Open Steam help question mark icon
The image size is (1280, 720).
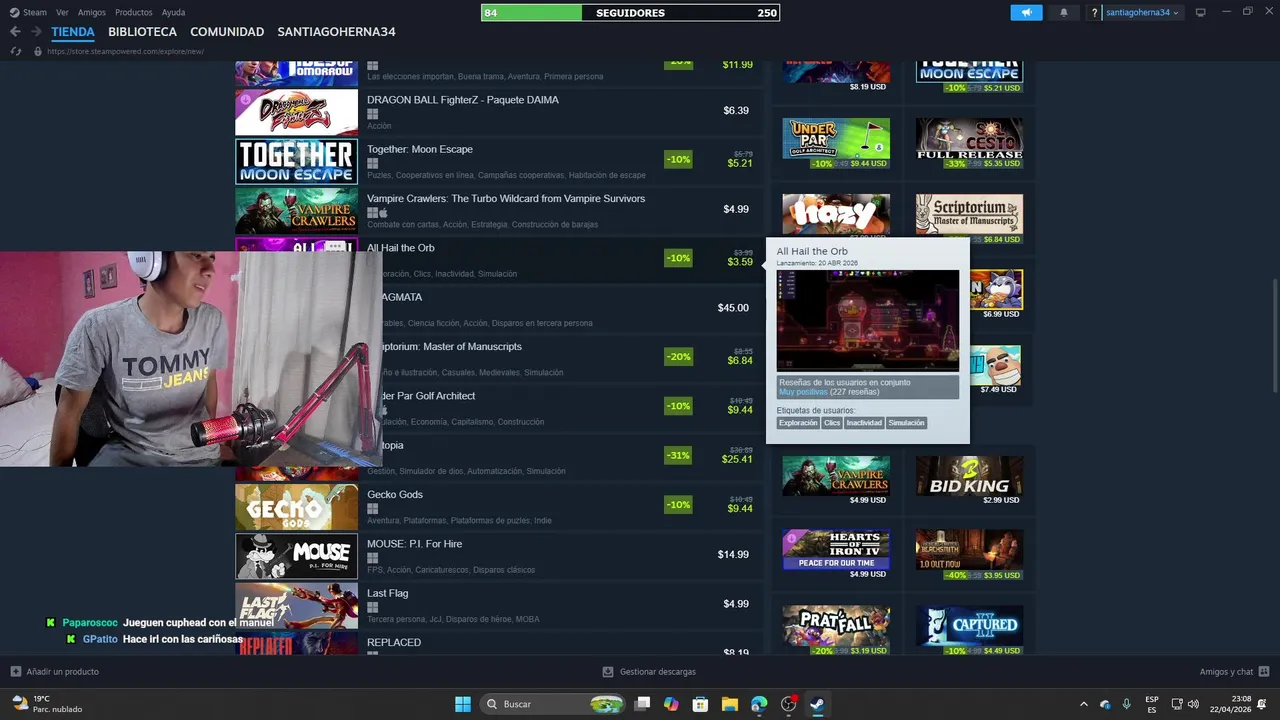pos(1095,13)
